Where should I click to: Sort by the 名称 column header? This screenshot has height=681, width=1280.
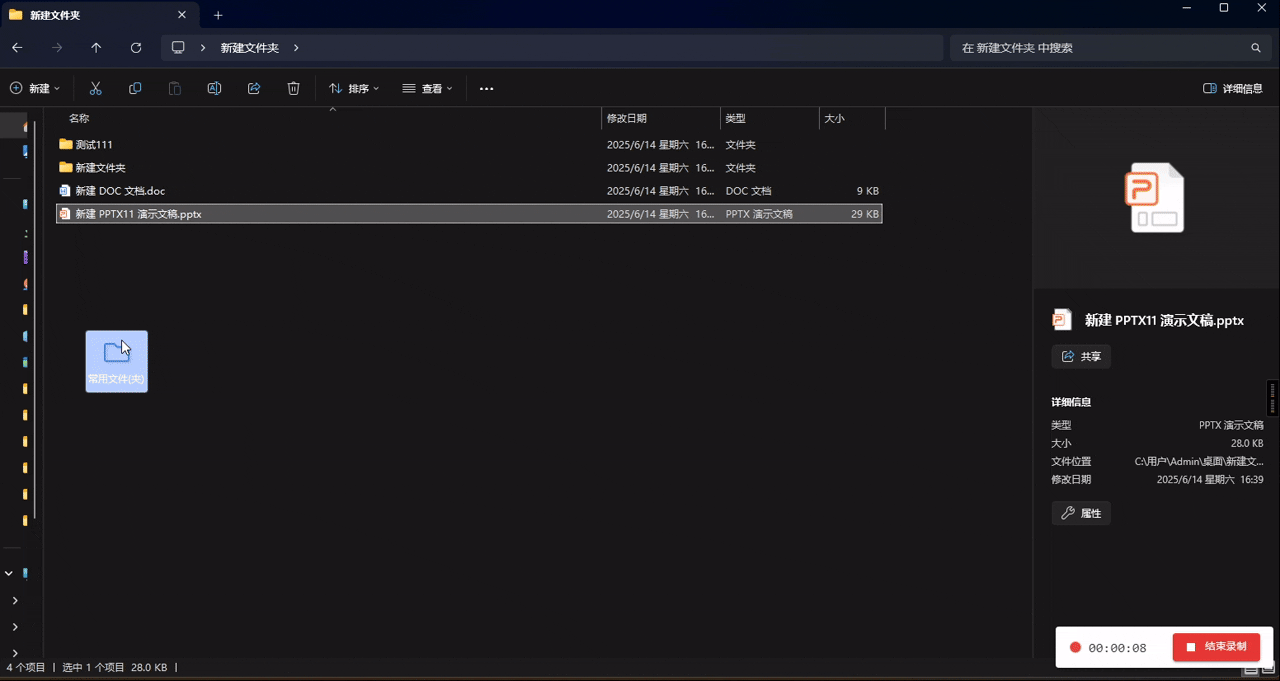(x=79, y=118)
